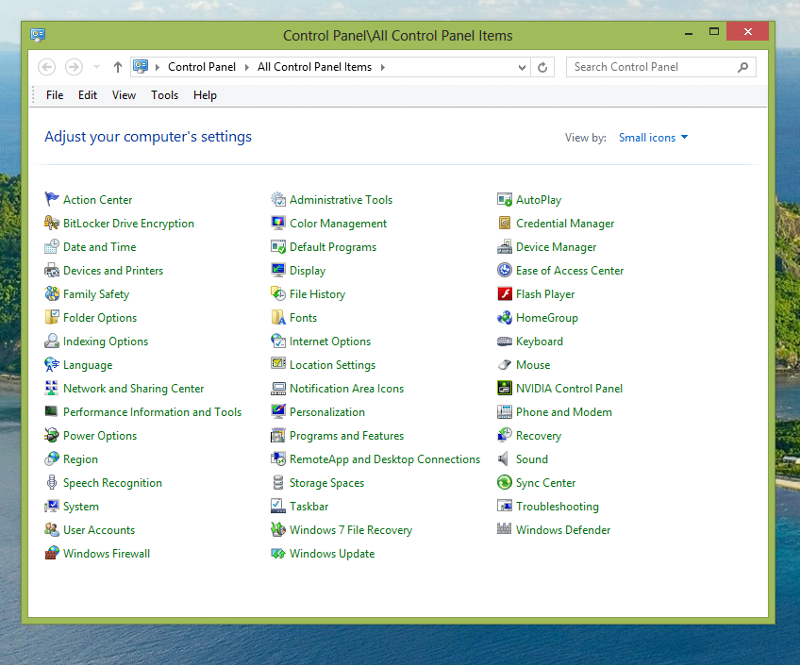Open the HomeGroup link

[x=547, y=318]
